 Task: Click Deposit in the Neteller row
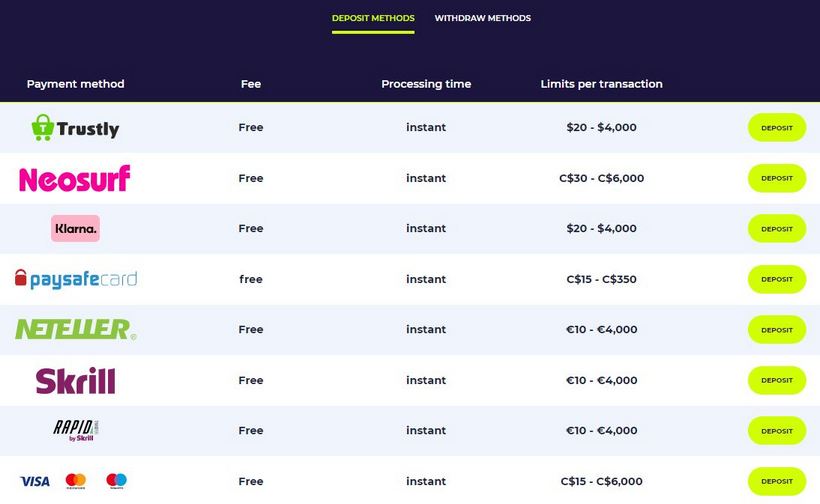coord(777,330)
